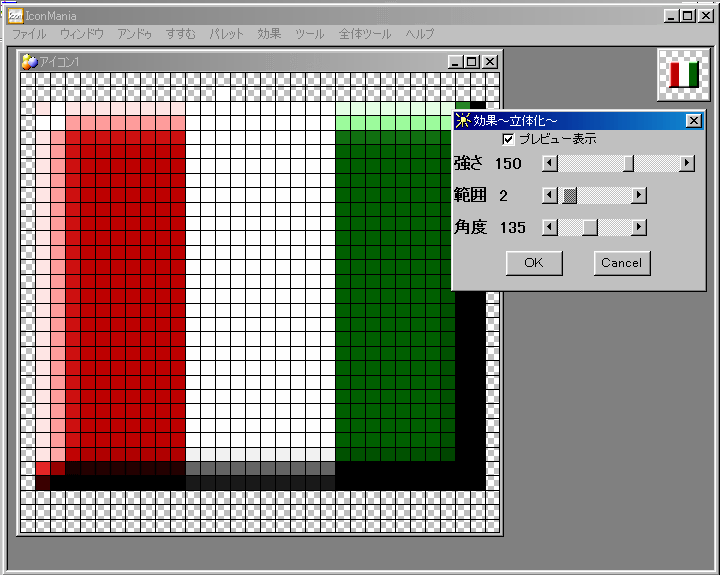Click the 角度 value 135
The width and height of the screenshot is (720, 575).
click(x=512, y=228)
